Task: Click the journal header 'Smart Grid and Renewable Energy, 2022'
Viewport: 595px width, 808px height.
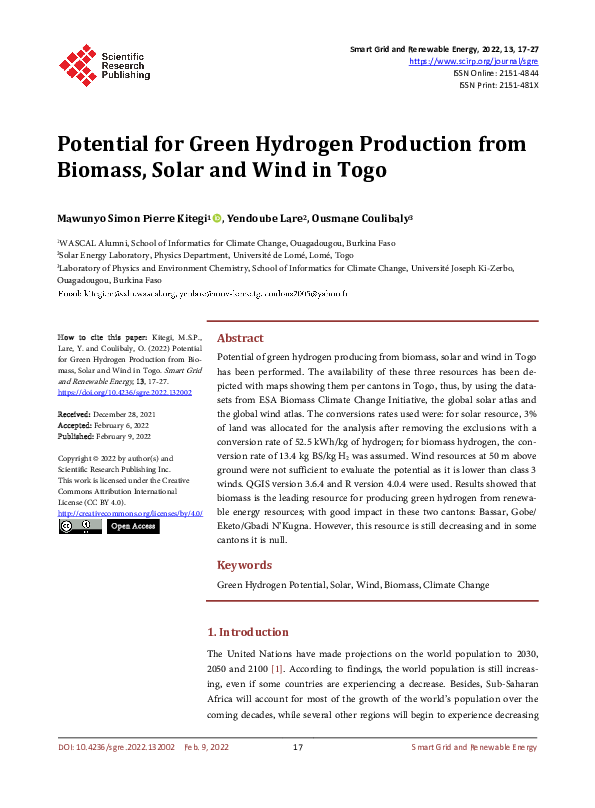Action: point(444,49)
